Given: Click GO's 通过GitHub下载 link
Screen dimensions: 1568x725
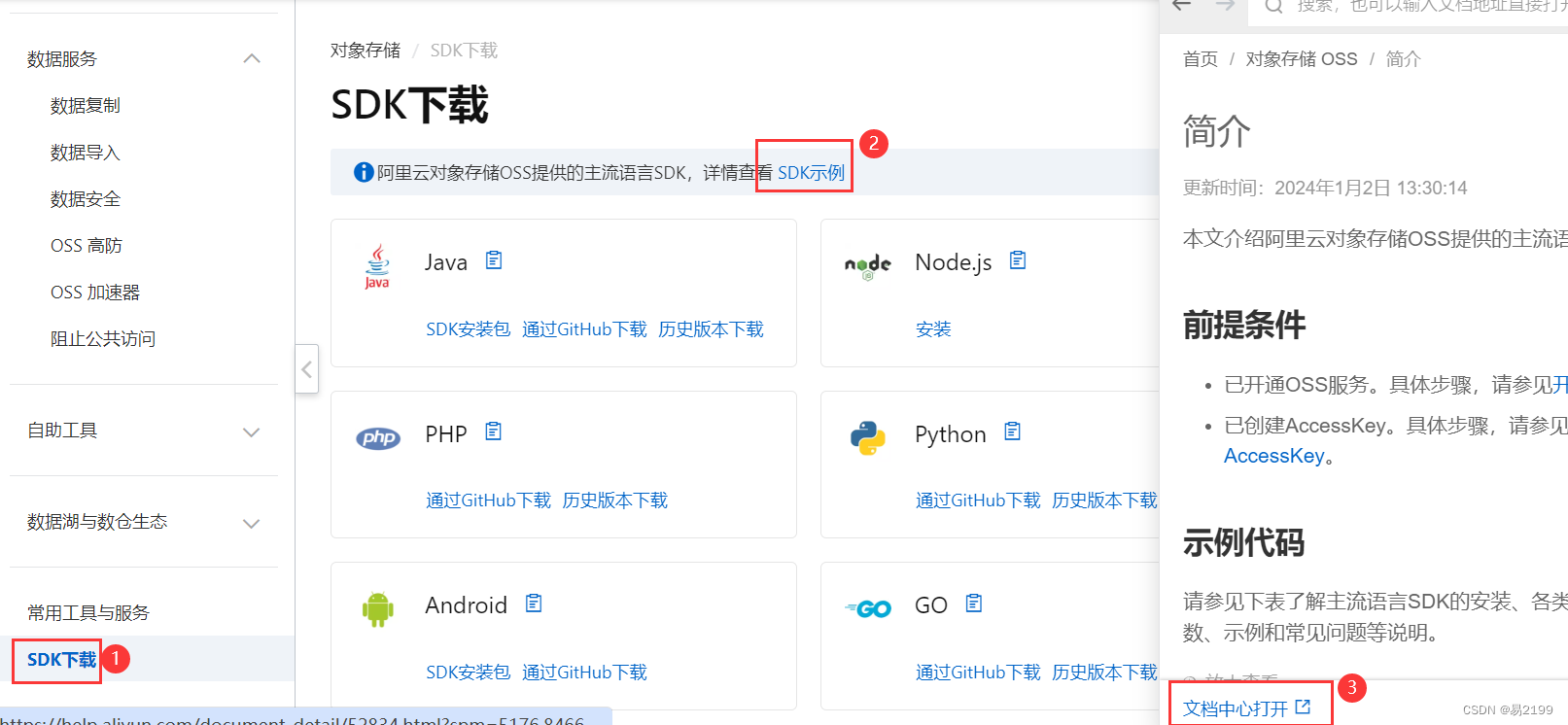Looking at the screenshot, I should pyautogui.click(x=978, y=673).
